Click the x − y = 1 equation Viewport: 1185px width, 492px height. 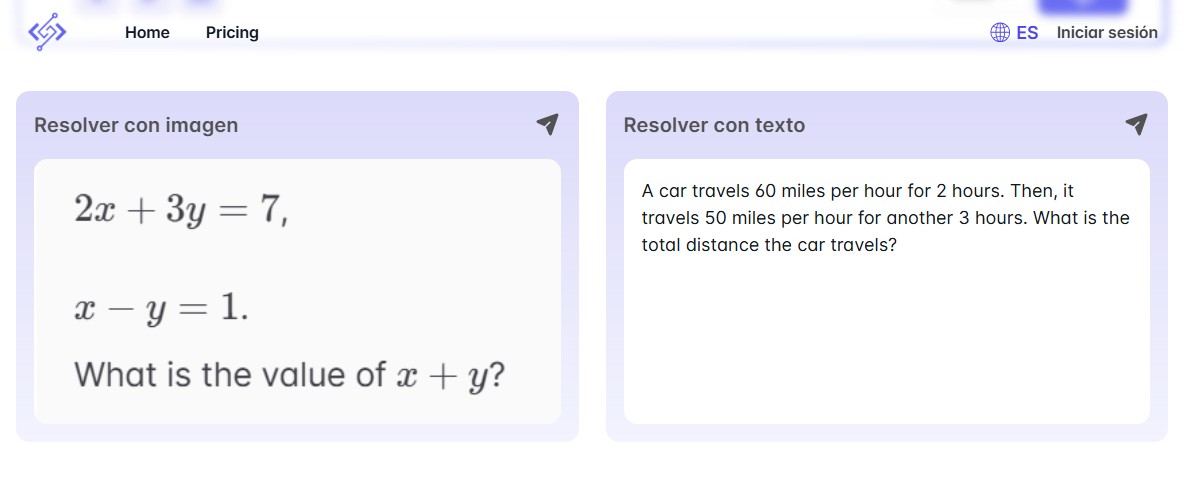tap(161, 308)
